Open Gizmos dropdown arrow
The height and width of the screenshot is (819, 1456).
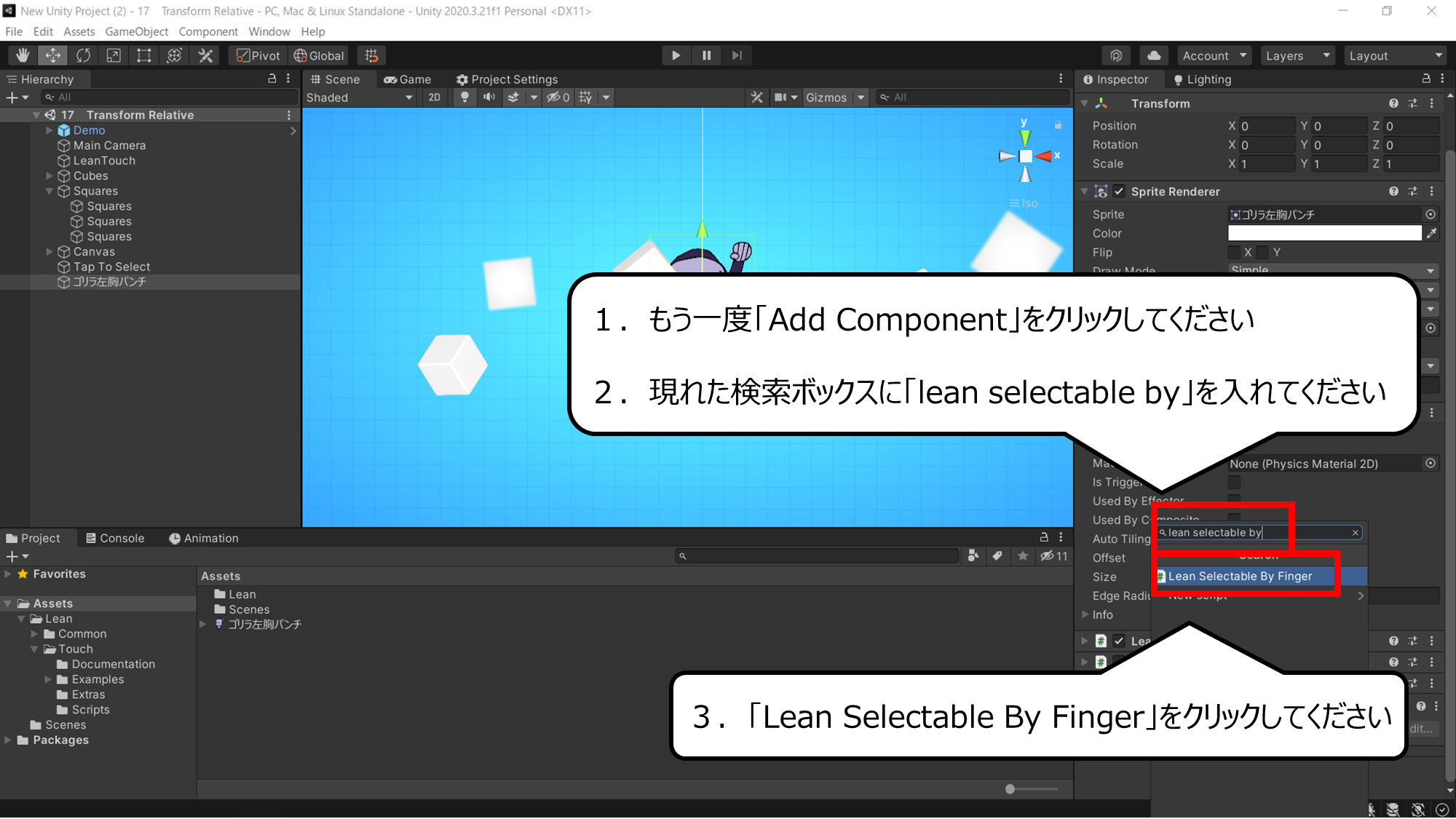point(861,97)
